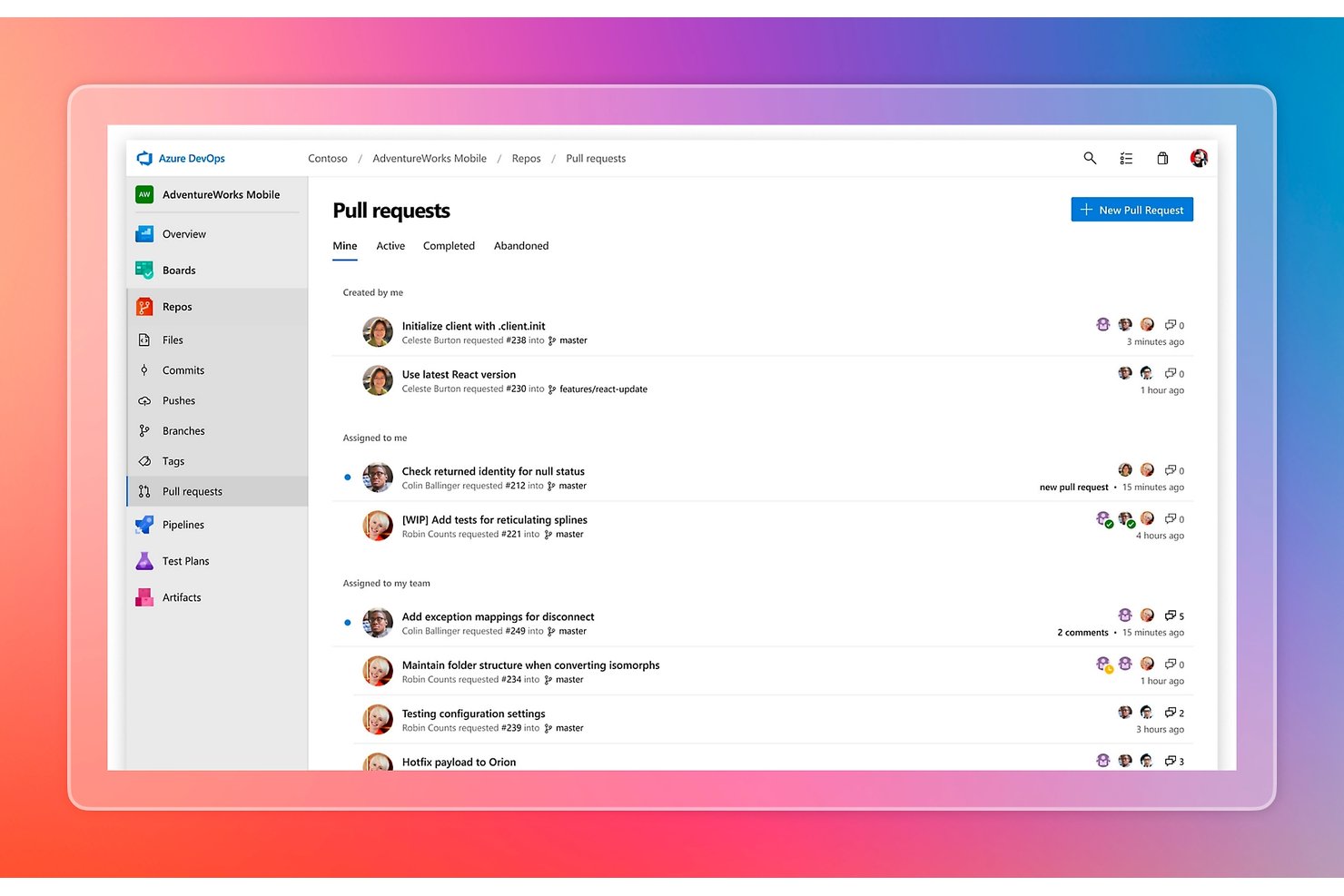Viewport: 1344px width, 896px height.
Task: Click 'Created by me' section header
Action: [x=373, y=292]
